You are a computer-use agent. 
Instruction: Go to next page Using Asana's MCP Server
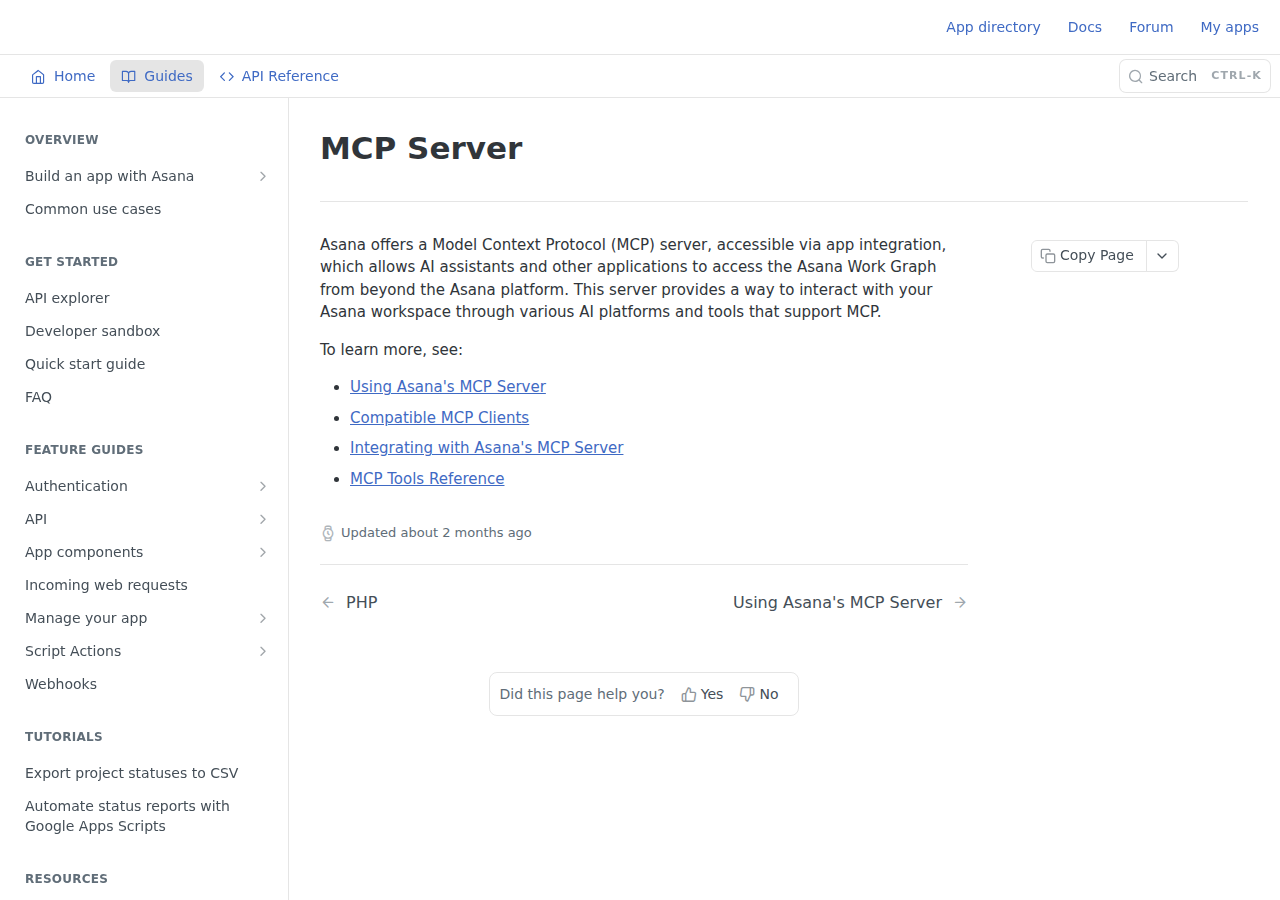[x=850, y=602]
